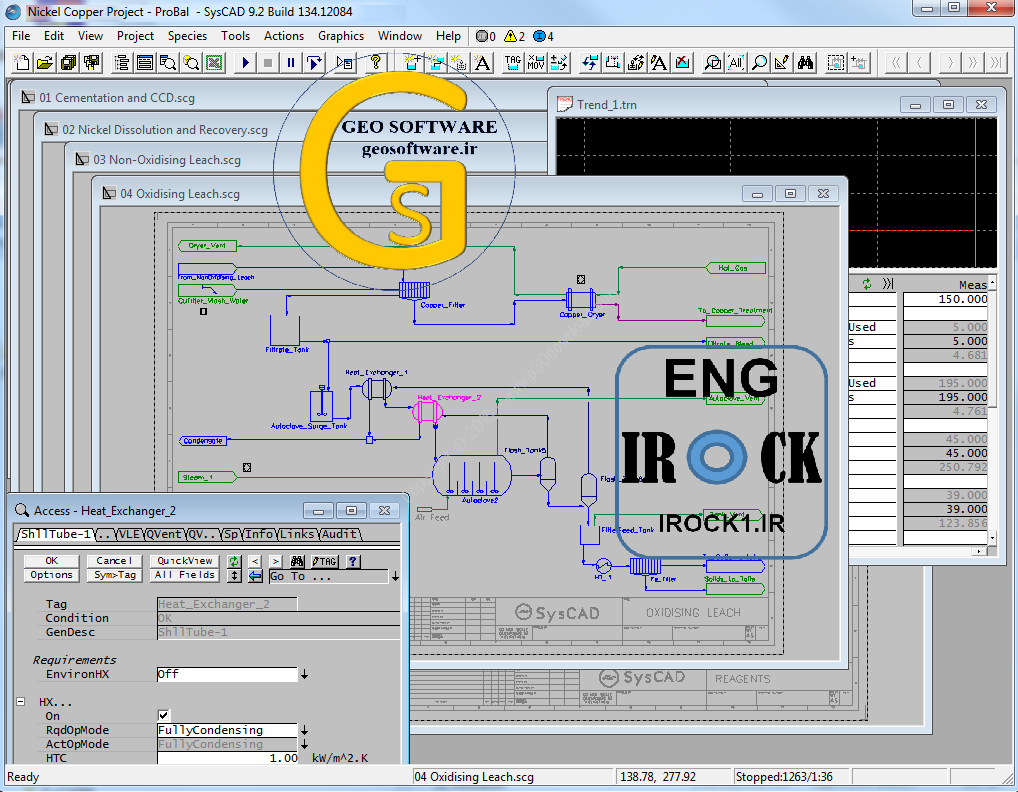The height and width of the screenshot is (792, 1018).
Task: Click the Excel reports green spreadsheet icon
Action: click(x=214, y=63)
